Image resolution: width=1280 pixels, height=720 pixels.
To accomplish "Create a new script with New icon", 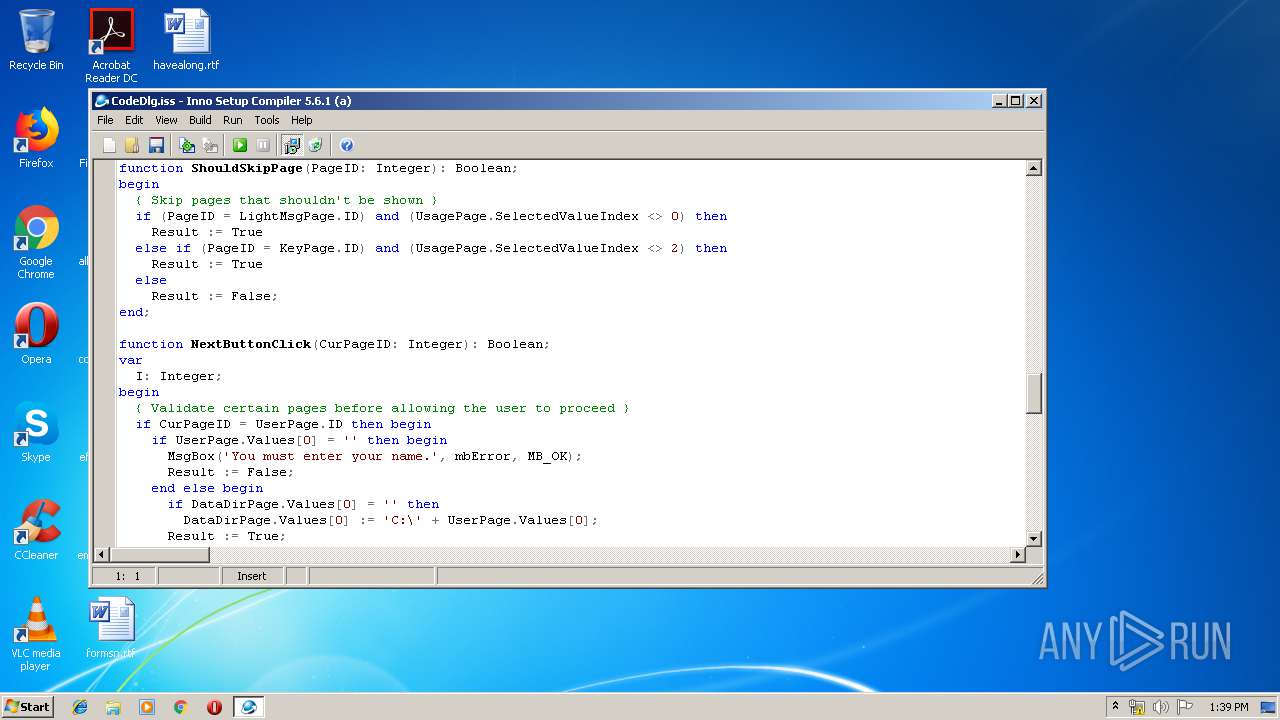I will [109, 145].
